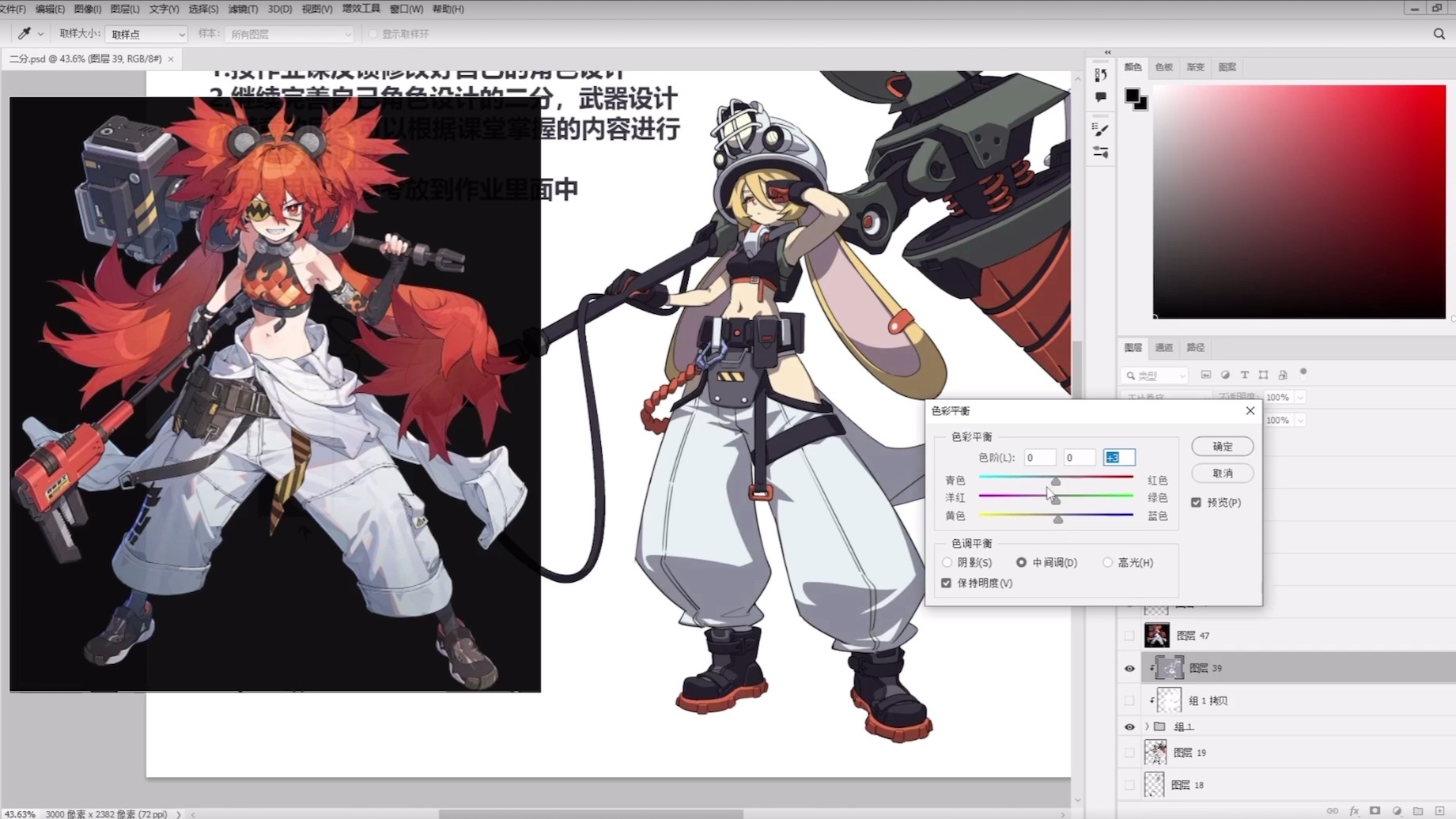Show 图层 18 via its visibility box
Screen dimensions: 1456x819
pyautogui.click(x=1129, y=785)
